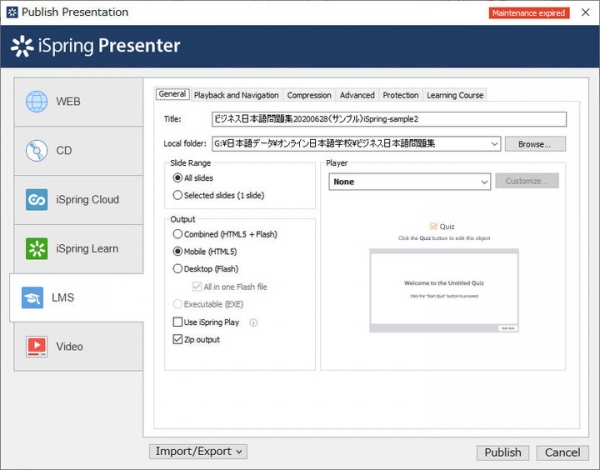Click the quiz preview thumbnail
Image resolution: width=600 pixels, height=470 pixels.
[444, 290]
